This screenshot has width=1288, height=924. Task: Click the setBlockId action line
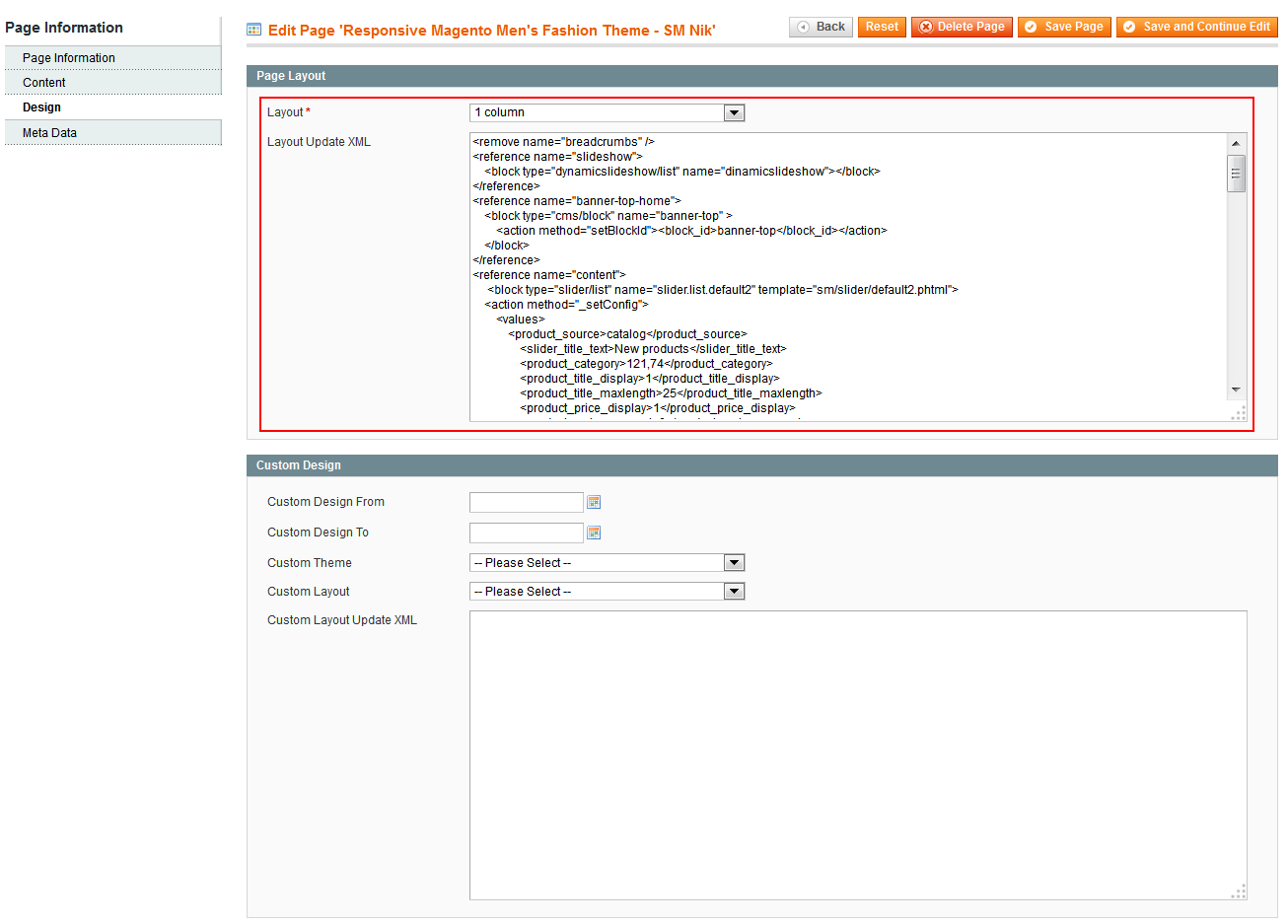(691, 231)
